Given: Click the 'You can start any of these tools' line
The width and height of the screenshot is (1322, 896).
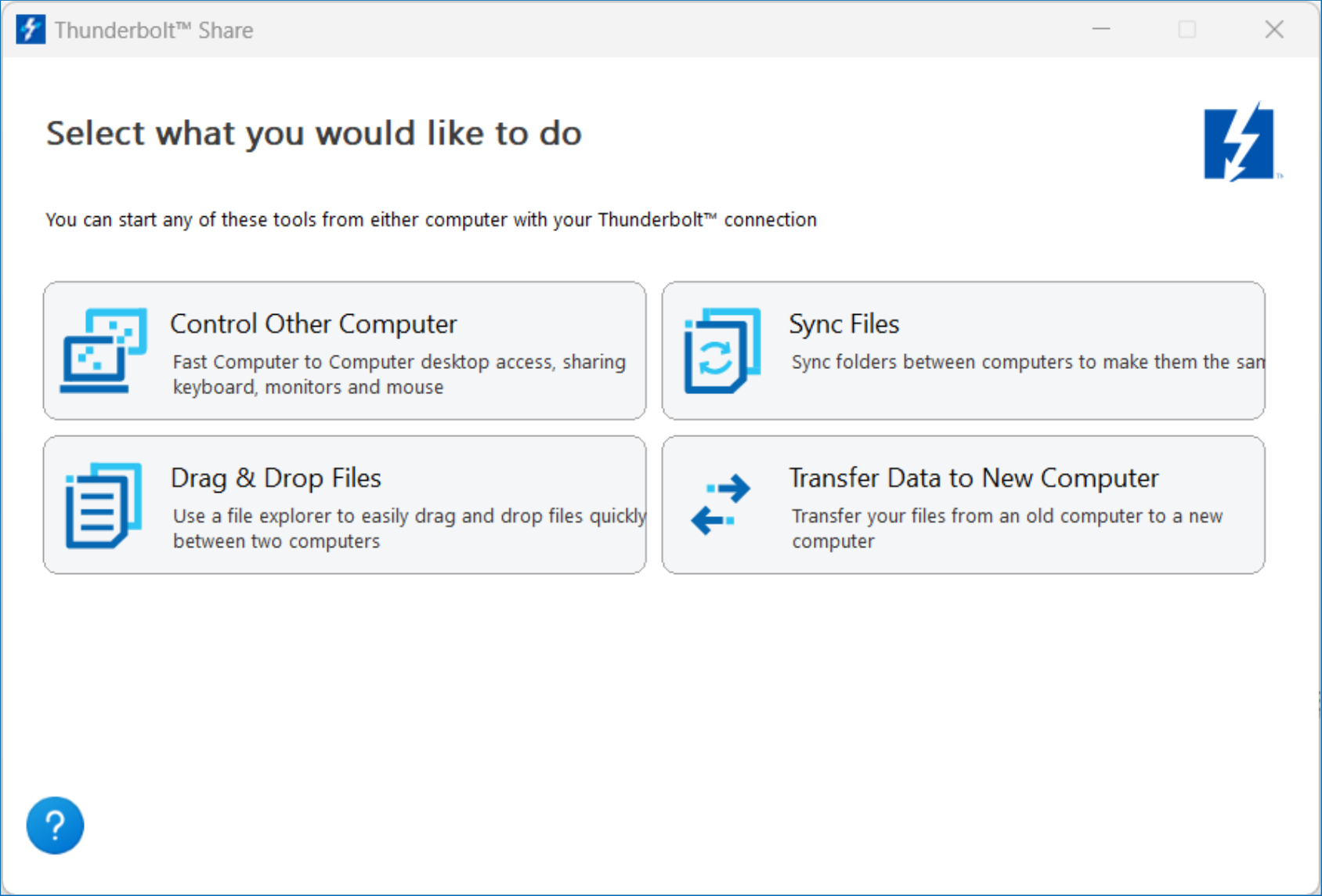Looking at the screenshot, I should 432,220.
